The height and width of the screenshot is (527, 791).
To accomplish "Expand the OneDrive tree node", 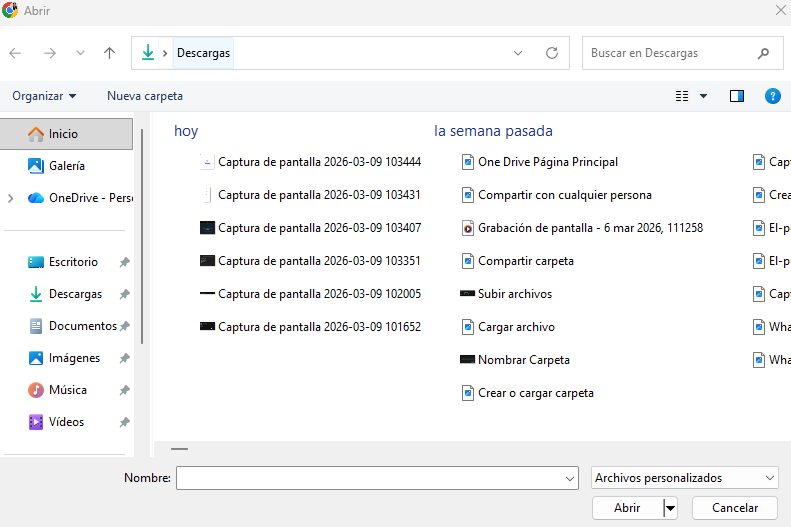I will 11,198.
